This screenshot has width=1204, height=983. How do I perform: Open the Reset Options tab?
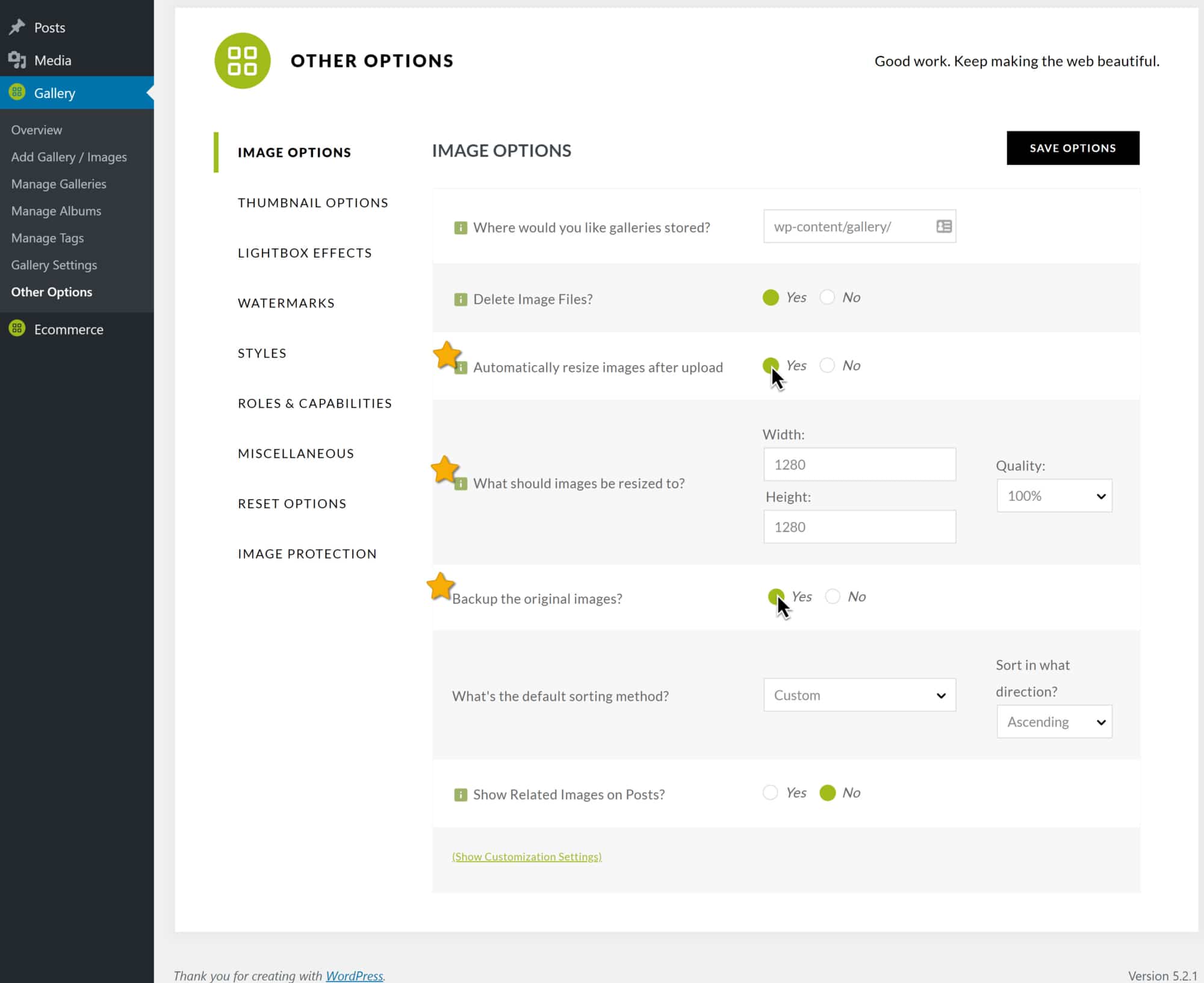[292, 504]
